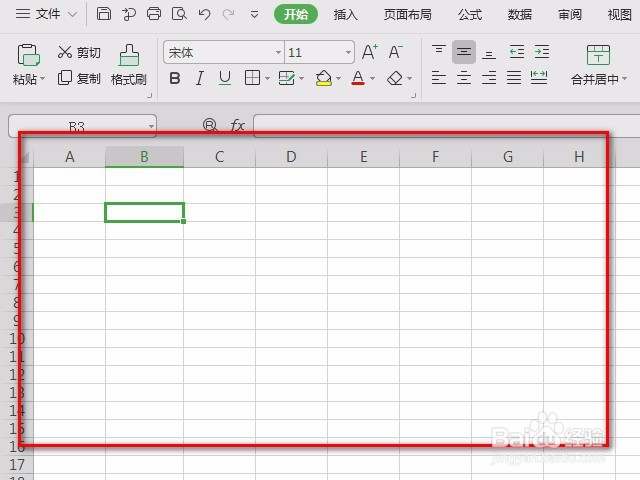
Task: Undo the last action
Action: [x=204, y=14]
